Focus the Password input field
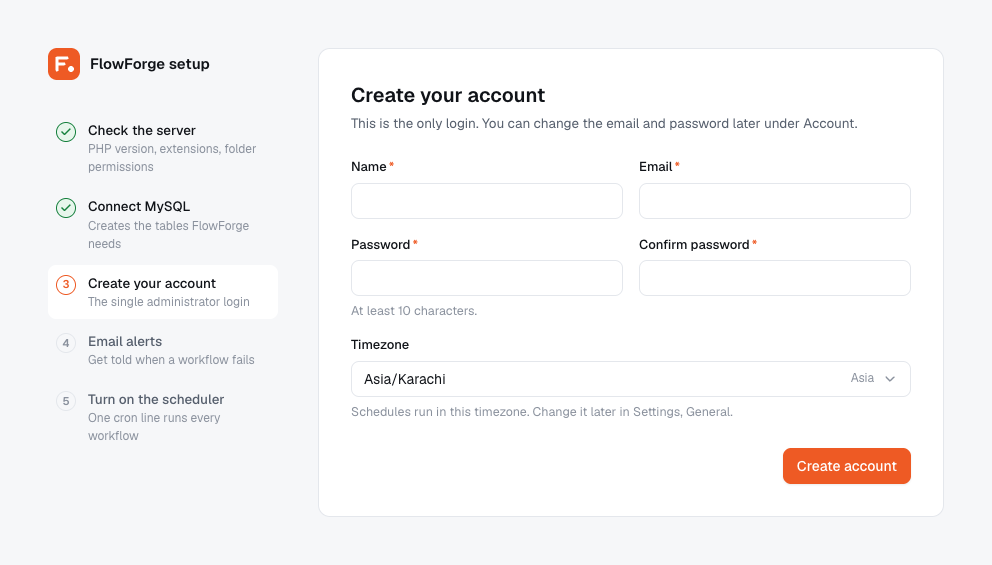This screenshot has width=992, height=565. 487,278
